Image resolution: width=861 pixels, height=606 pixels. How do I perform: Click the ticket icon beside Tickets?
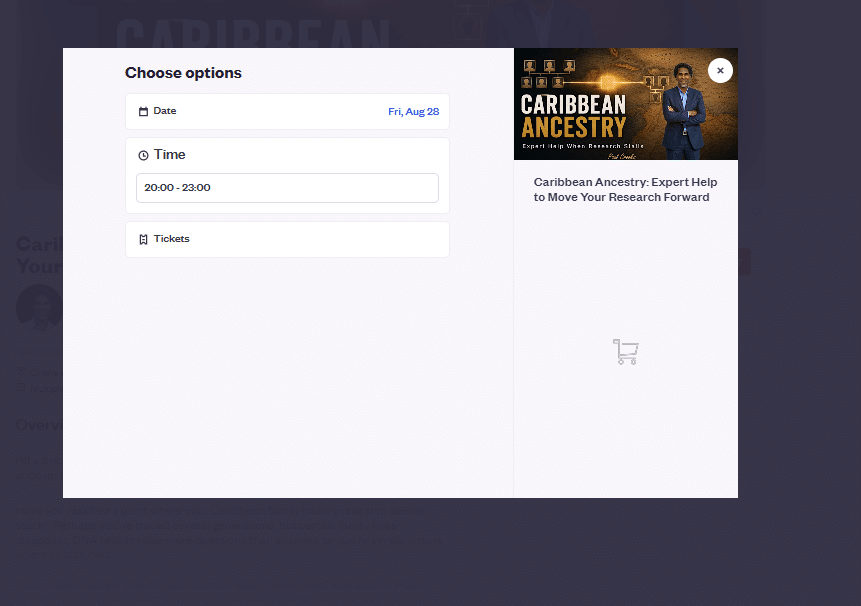tap(143, 239)
